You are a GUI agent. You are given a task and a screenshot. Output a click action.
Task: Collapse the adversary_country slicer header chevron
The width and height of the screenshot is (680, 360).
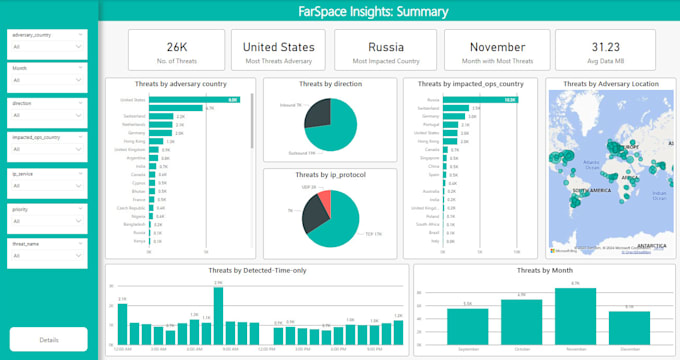pos(80,35)
